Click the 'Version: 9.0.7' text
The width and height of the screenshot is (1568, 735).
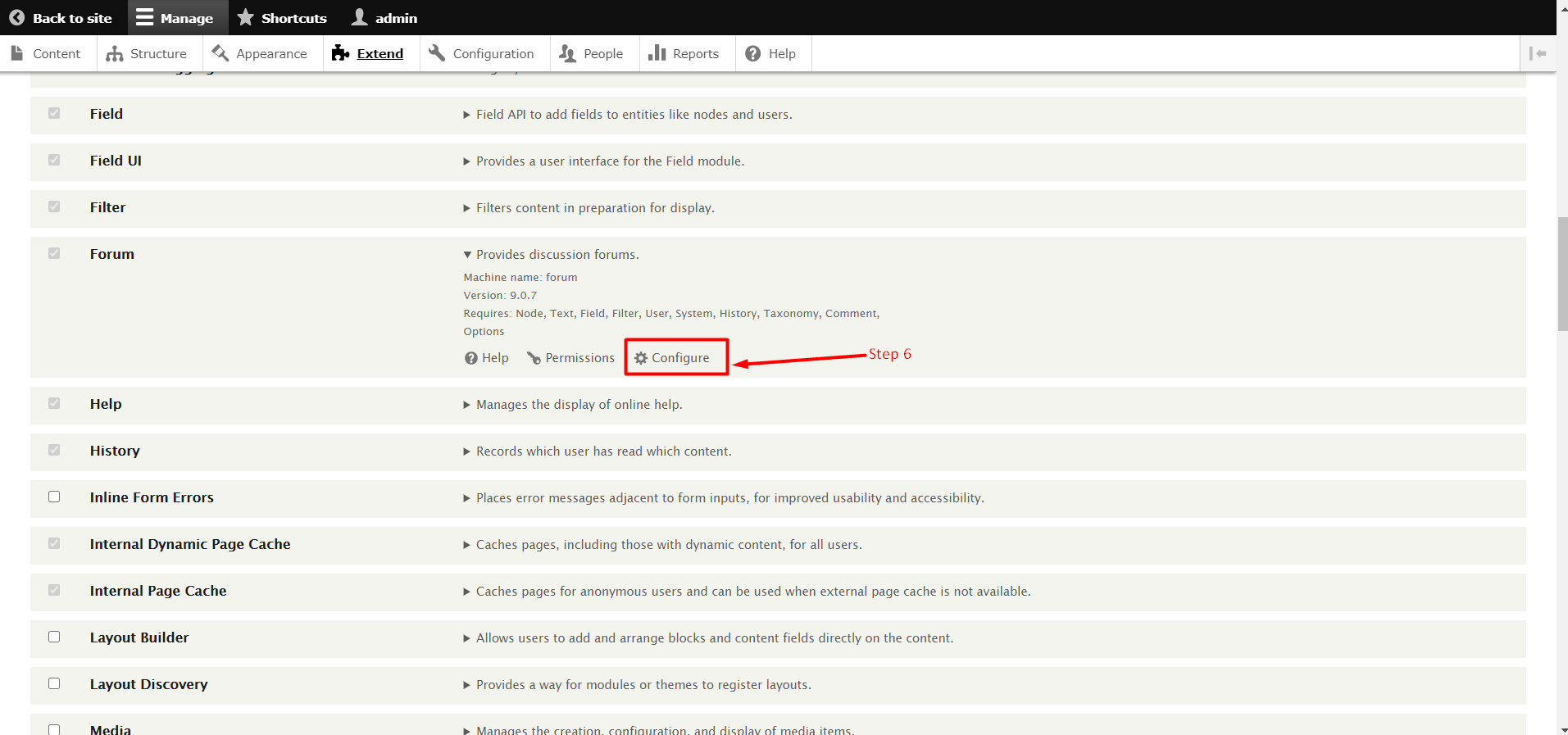point(500,296)
